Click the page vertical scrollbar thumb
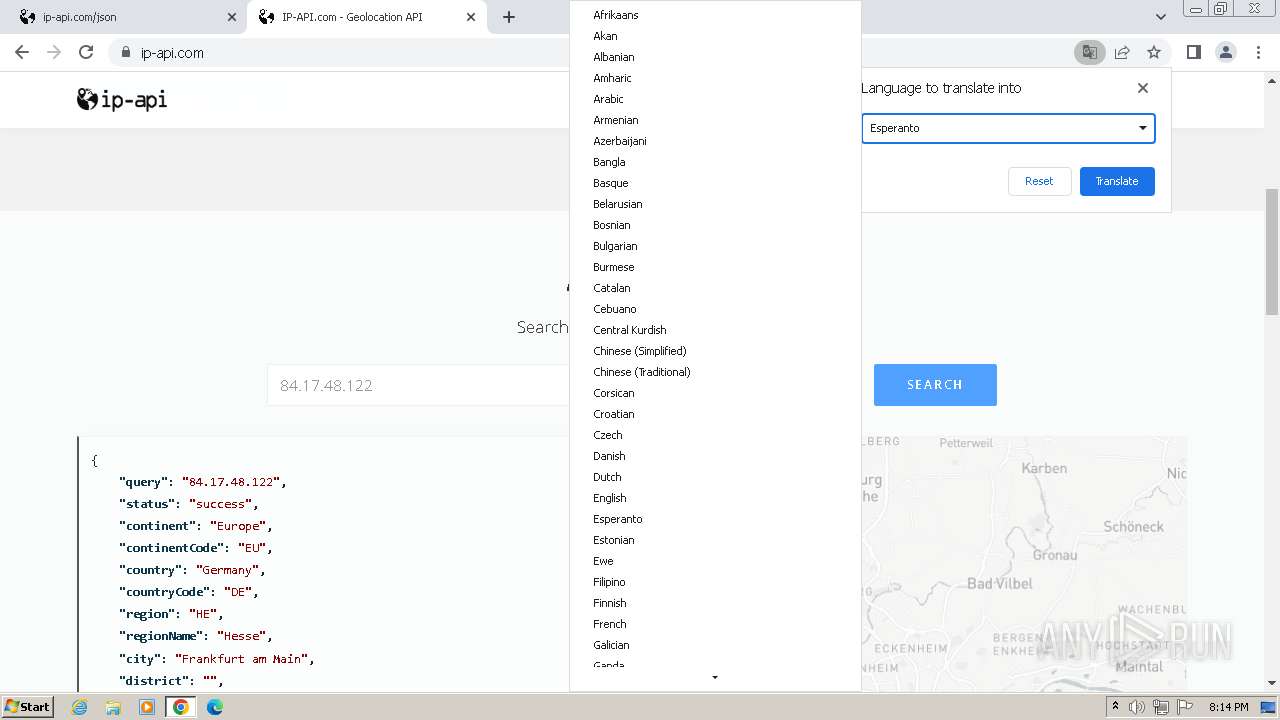 1272,252
